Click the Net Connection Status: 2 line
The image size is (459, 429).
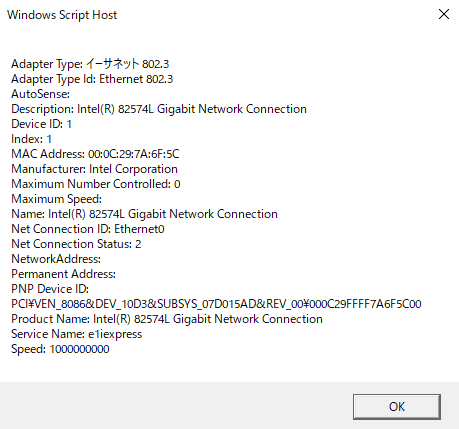[x=76, y=244]
